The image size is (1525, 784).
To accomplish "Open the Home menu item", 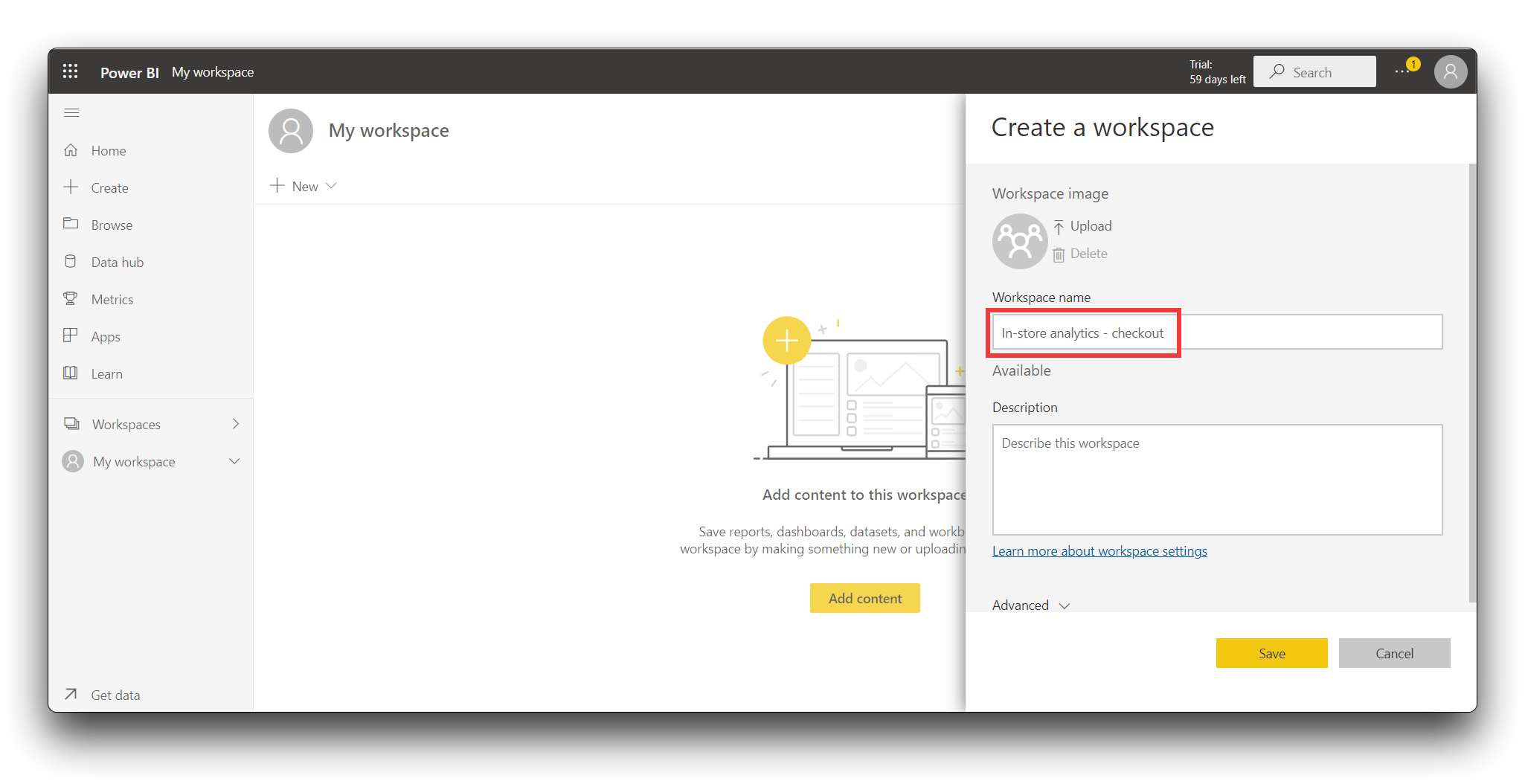I will click(109, 150).
